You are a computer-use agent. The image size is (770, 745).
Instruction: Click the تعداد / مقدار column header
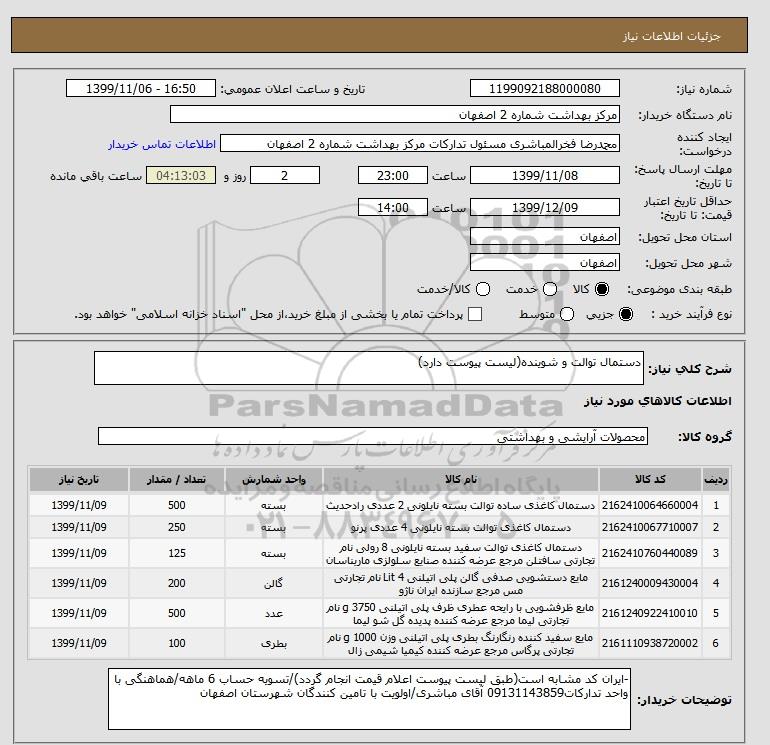[x=177, y=479]
